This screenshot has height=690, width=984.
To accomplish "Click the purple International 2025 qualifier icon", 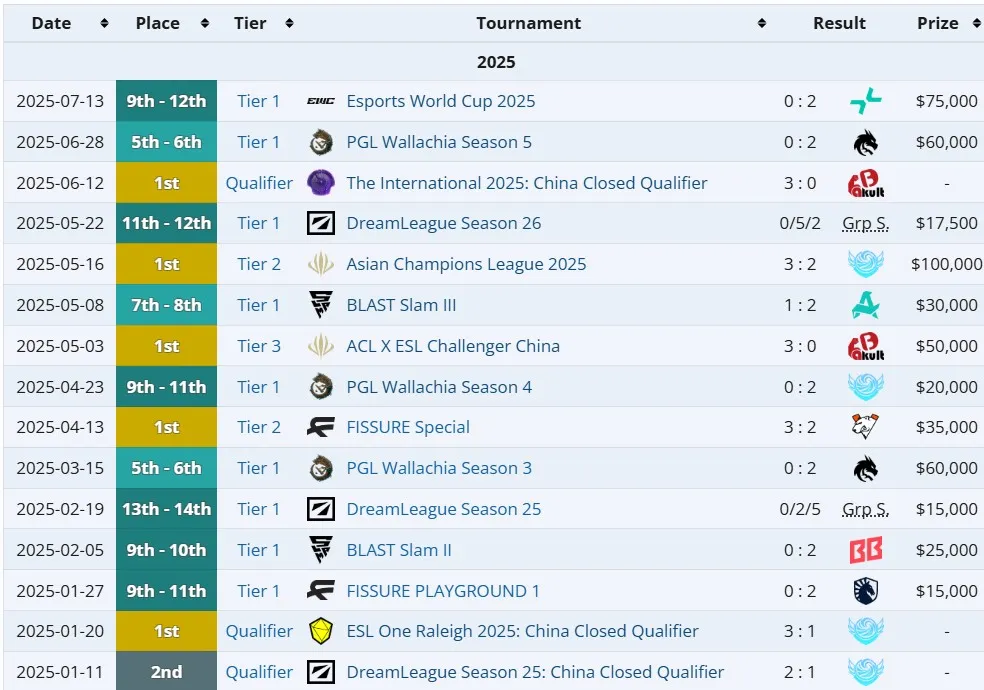I will 321,183.
